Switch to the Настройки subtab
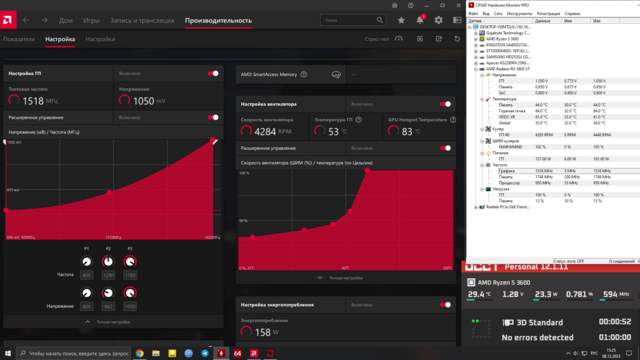 click(100, 39)
